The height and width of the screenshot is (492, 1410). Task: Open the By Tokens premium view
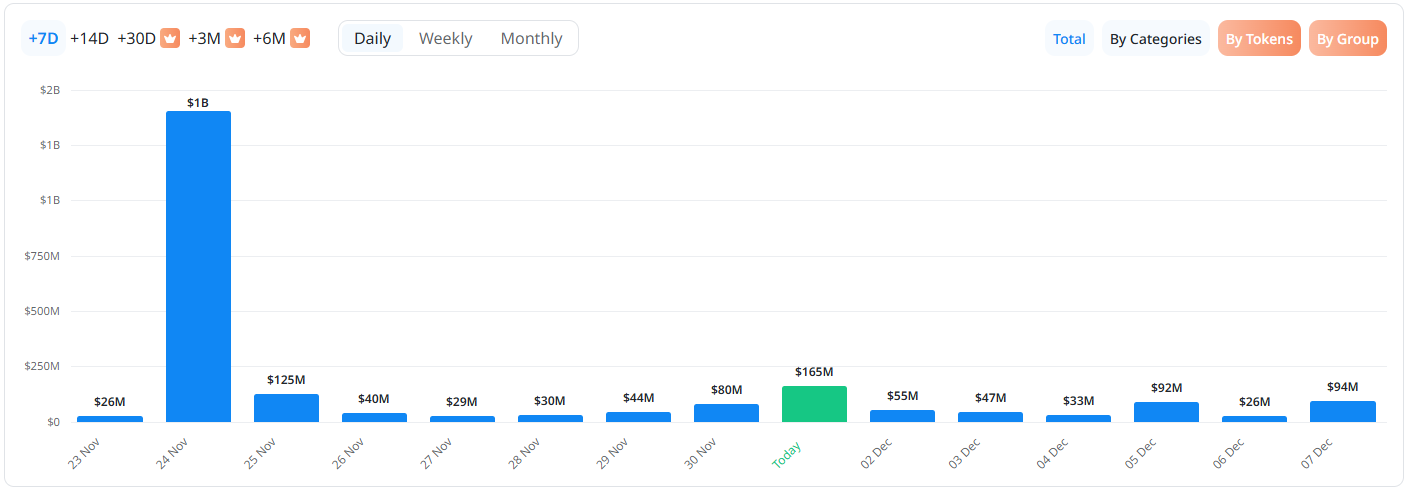1259,39
